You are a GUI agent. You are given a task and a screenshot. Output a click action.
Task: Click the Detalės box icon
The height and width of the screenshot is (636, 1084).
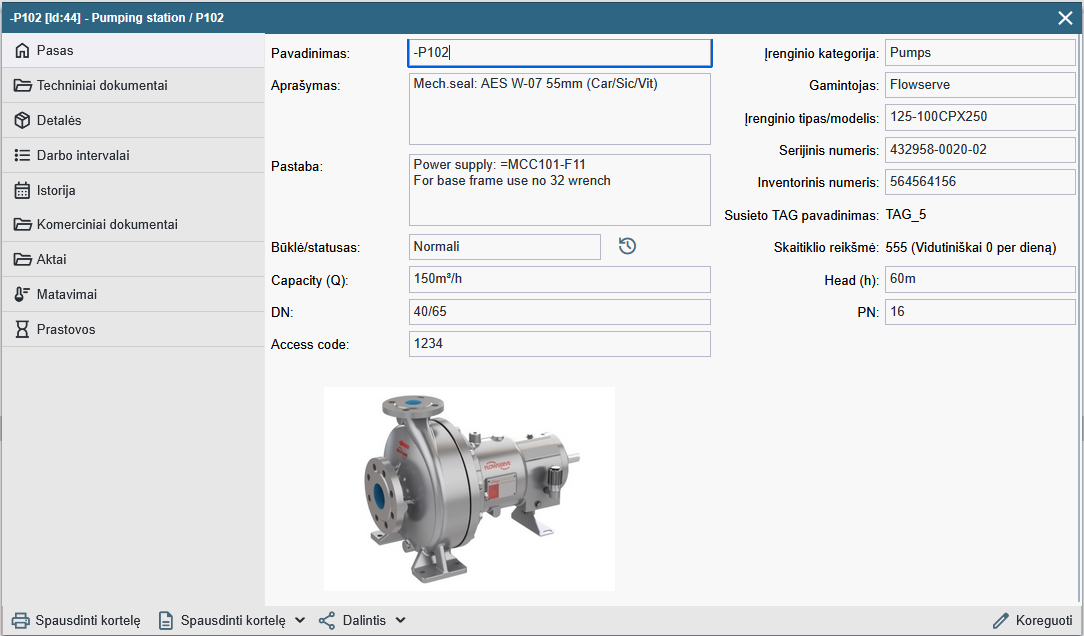tap(22, 120)
